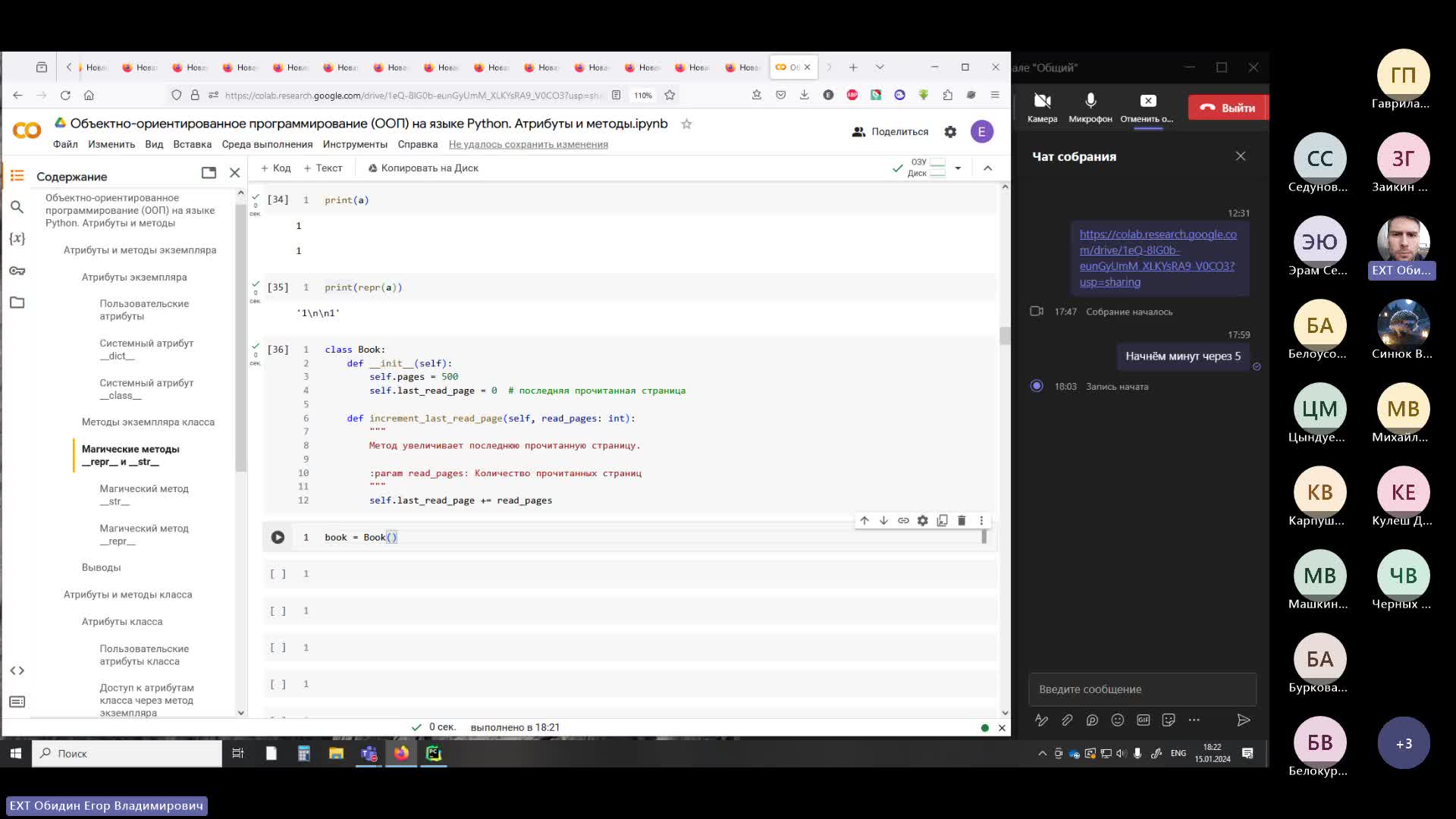1456x819 pixels.
Task: Reload the browser page
Action: tap(65, 95)
